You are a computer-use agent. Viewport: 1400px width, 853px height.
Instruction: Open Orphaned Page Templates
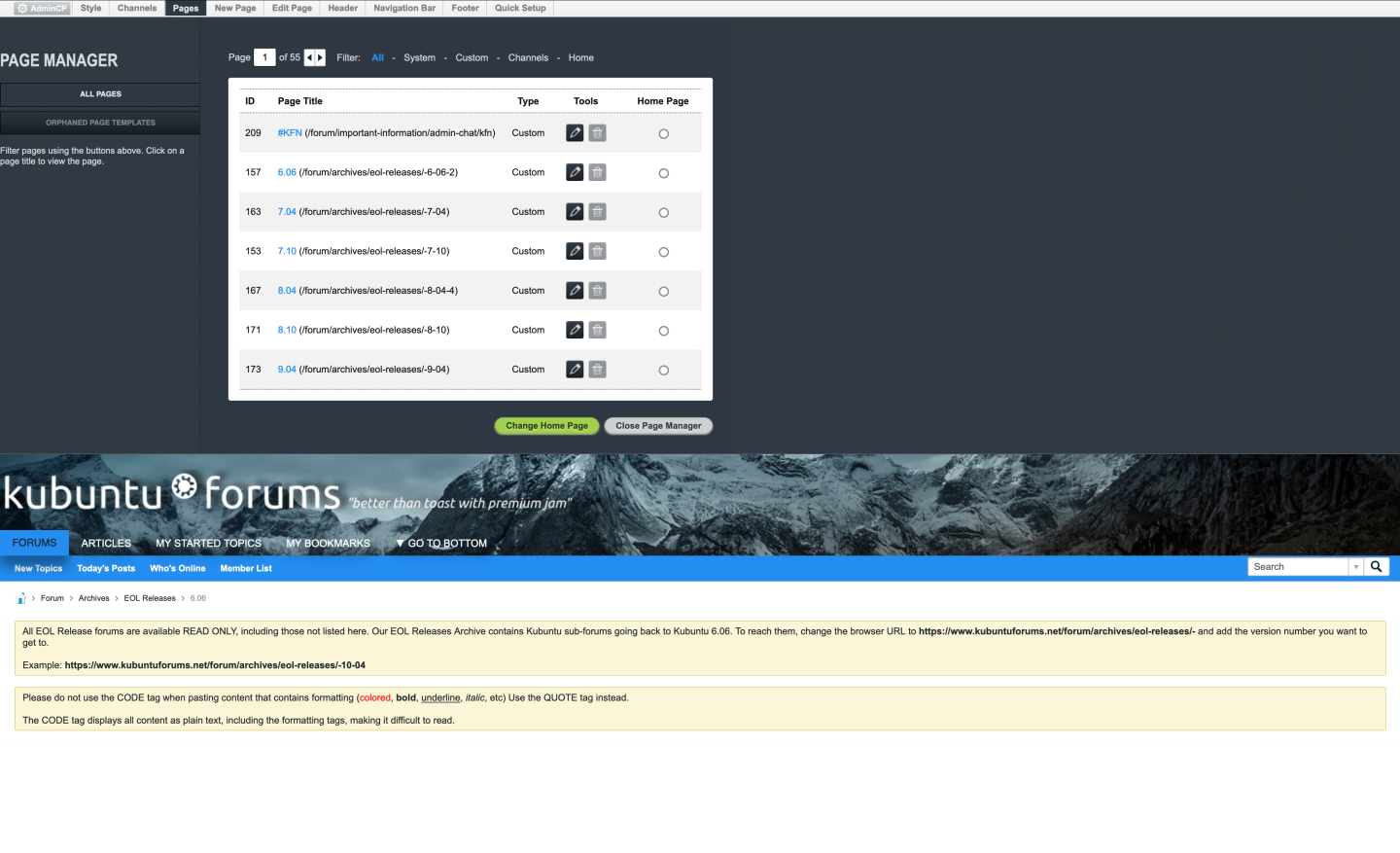100,123
